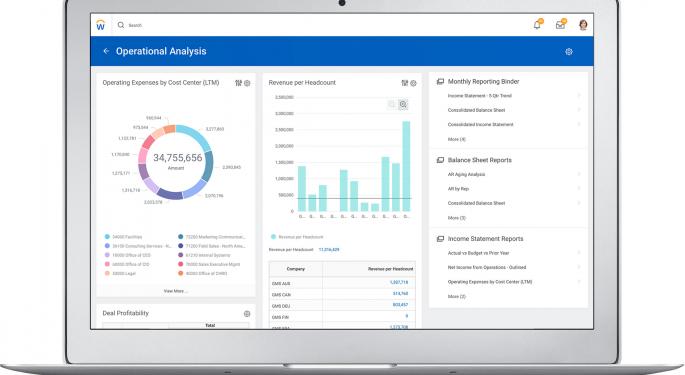Open the inbox tray icon

(x=560, y=24)
